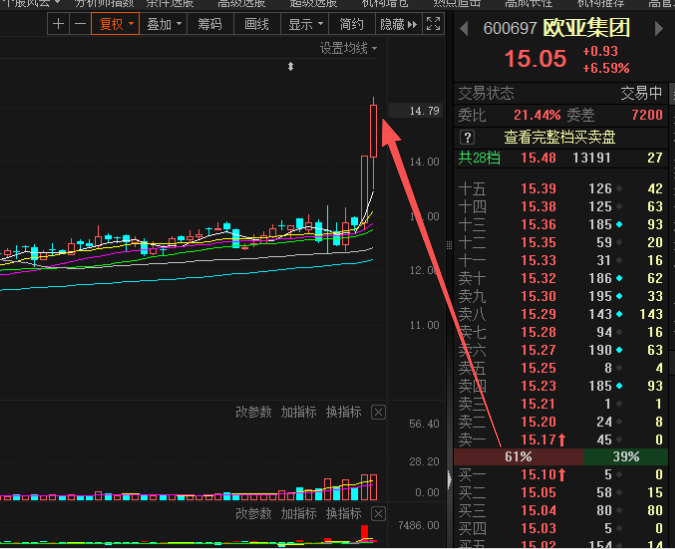Click stock code 600697
Image resolution: width=675 pixels, height=549 pixels.
[x=510, y=29]
